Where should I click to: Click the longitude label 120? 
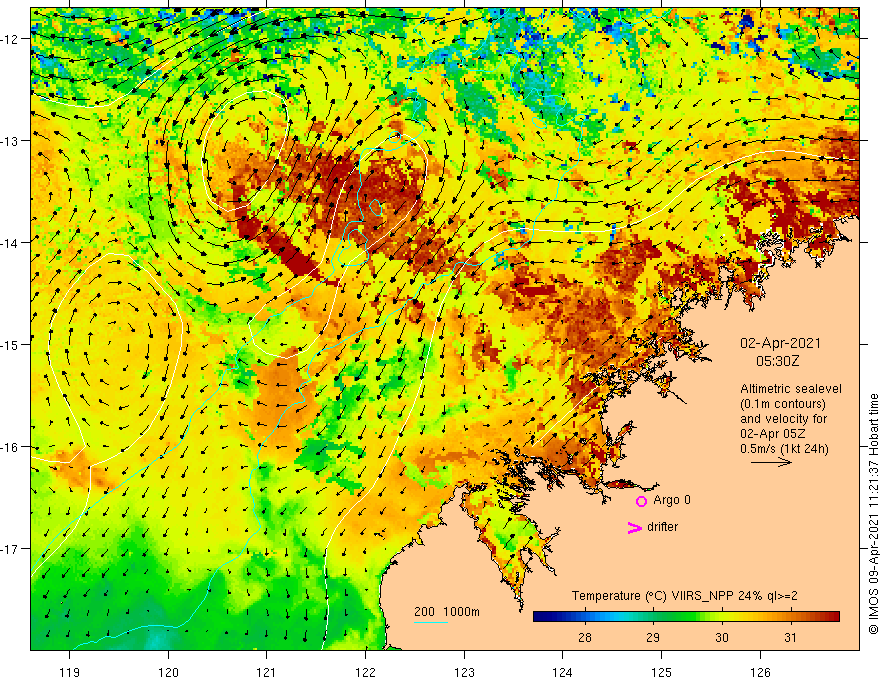[x=168, y=672]
